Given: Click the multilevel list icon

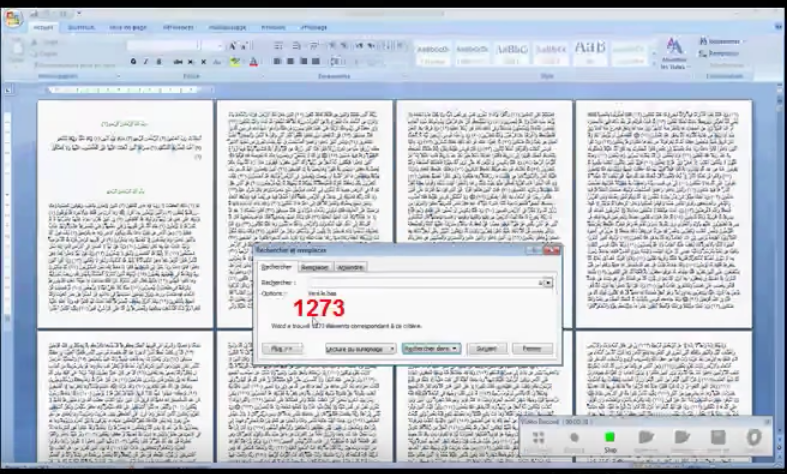Looking at the screenshot, I should pos(314,46).
